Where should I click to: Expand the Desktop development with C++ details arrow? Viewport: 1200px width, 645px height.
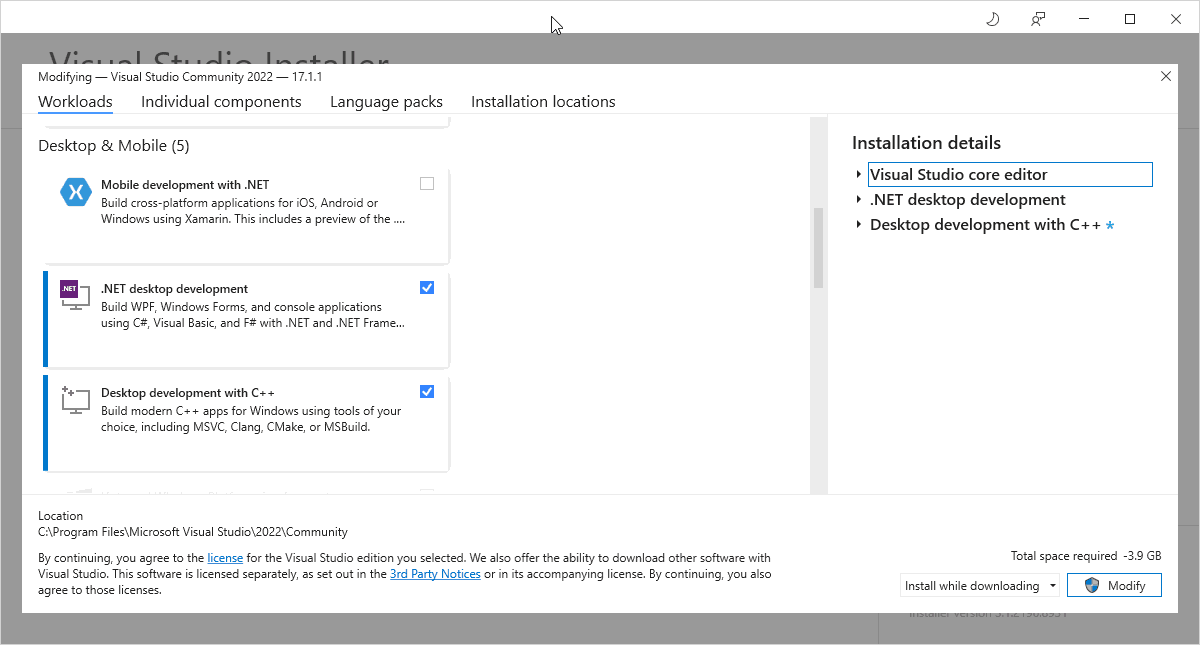[859, 225]
